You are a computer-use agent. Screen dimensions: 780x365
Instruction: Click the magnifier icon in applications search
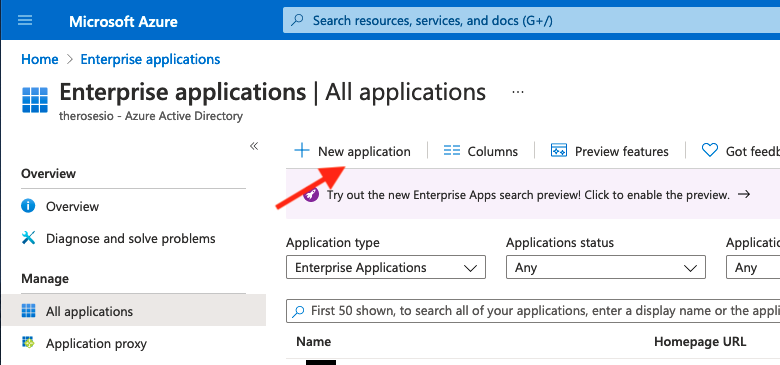[298, 312]
